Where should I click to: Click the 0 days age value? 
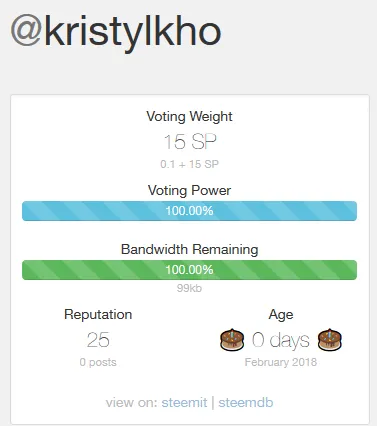pyautogui.click(x=281, y=340)
